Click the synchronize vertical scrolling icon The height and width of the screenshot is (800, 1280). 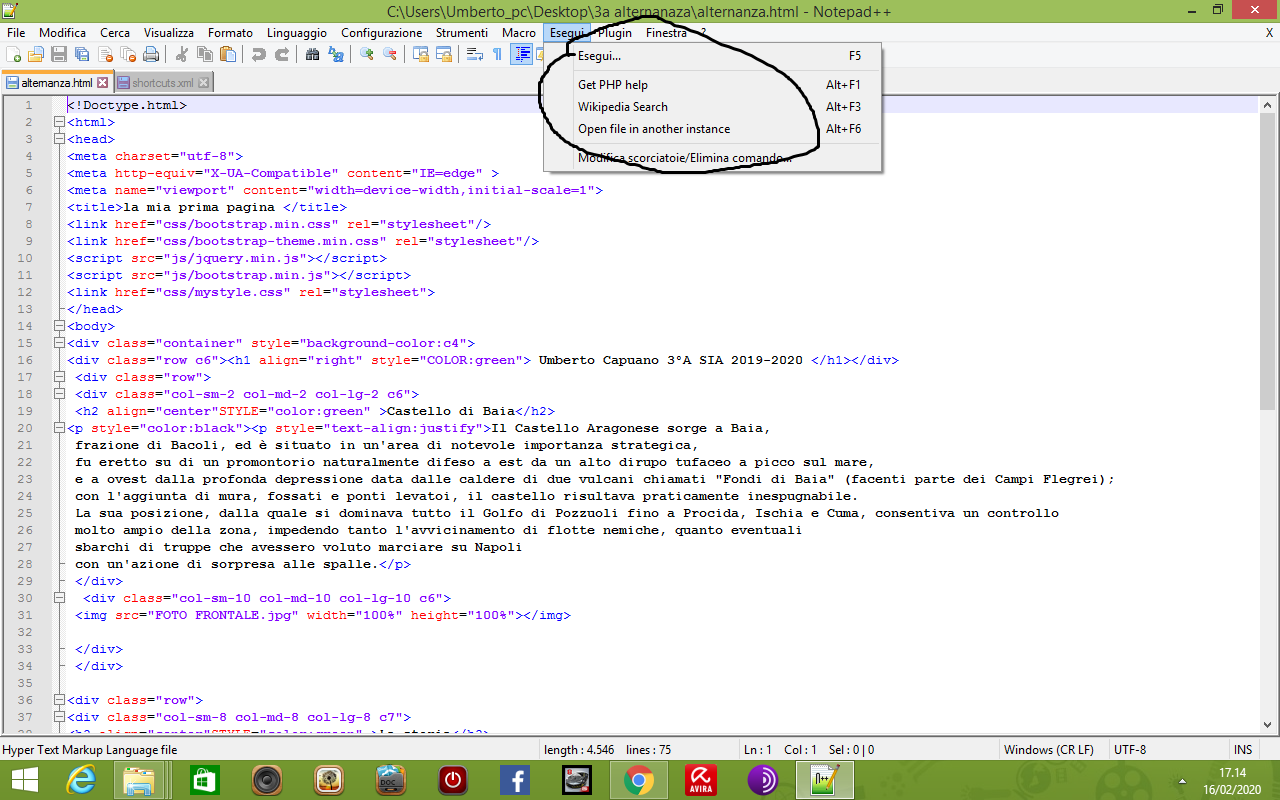click(x=421, y=54)
